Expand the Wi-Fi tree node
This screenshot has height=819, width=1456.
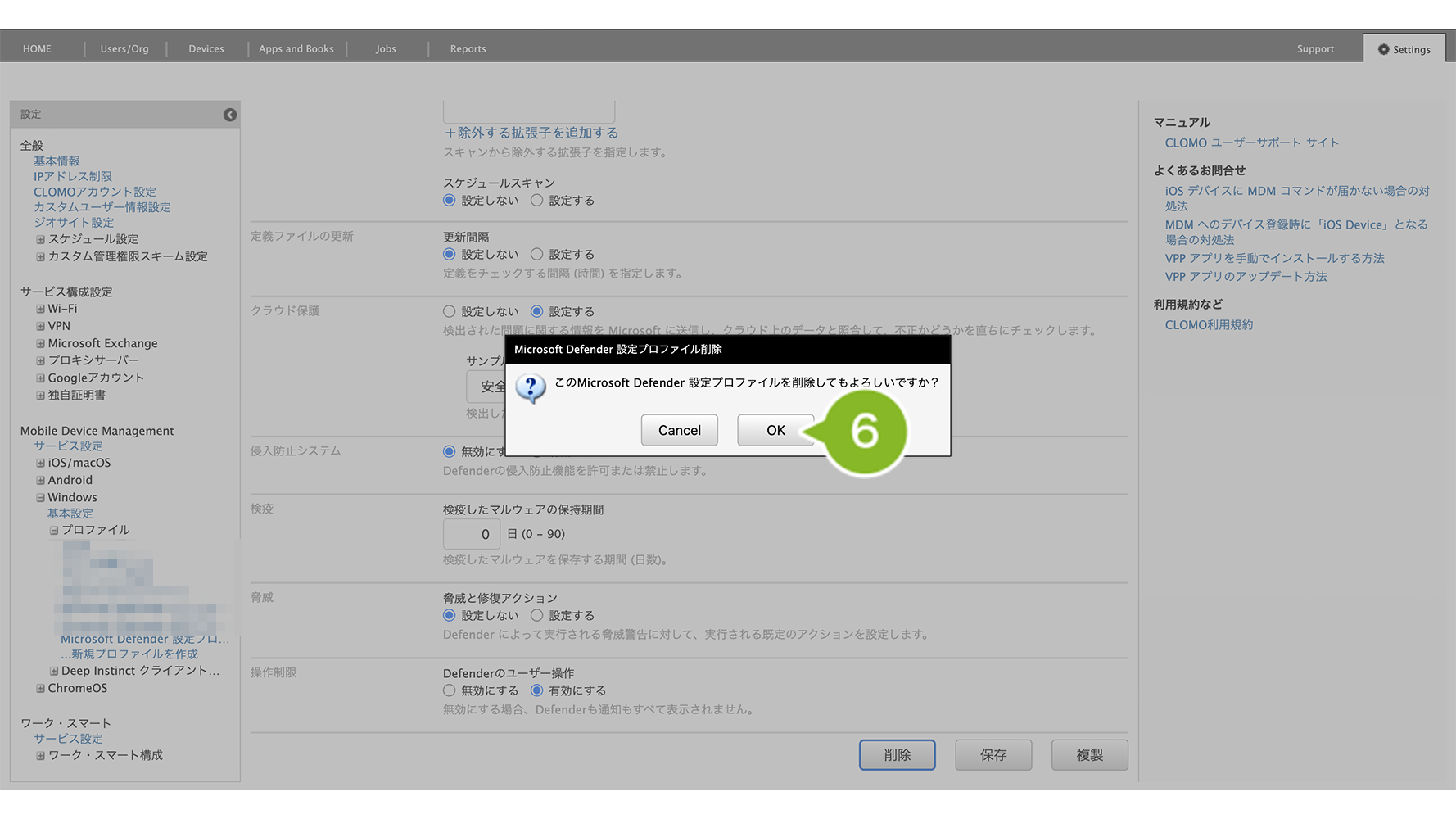pyautogui.click(x=40, y=309)
